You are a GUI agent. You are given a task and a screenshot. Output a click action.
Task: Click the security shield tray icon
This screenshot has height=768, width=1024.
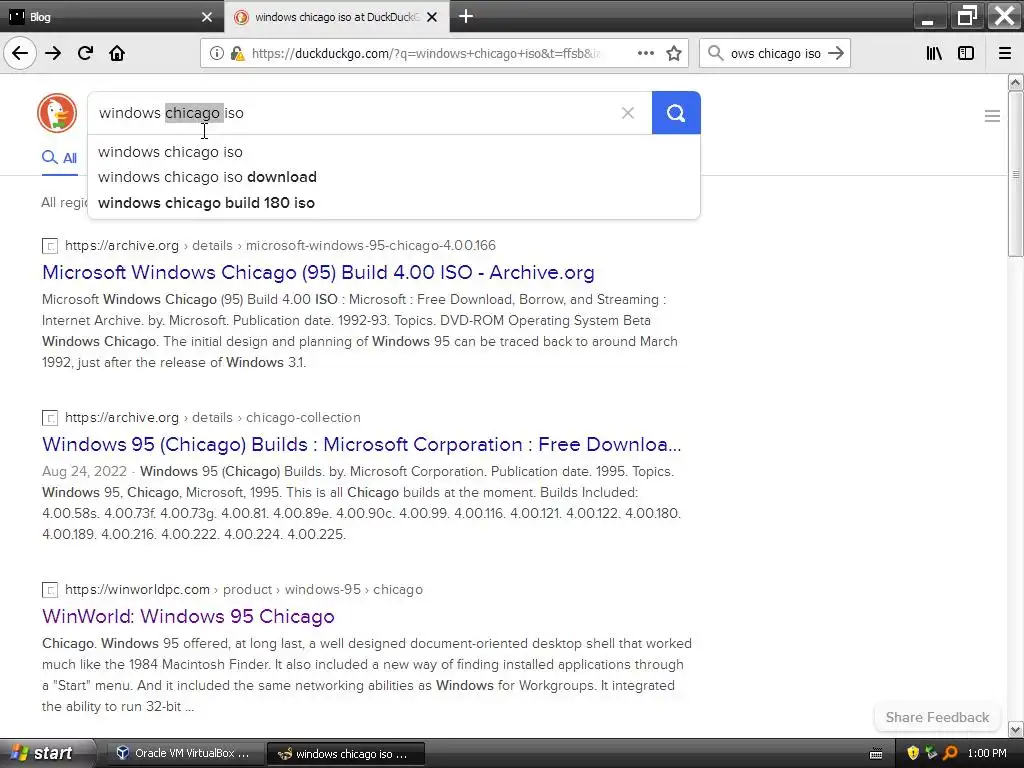(913, 753)
